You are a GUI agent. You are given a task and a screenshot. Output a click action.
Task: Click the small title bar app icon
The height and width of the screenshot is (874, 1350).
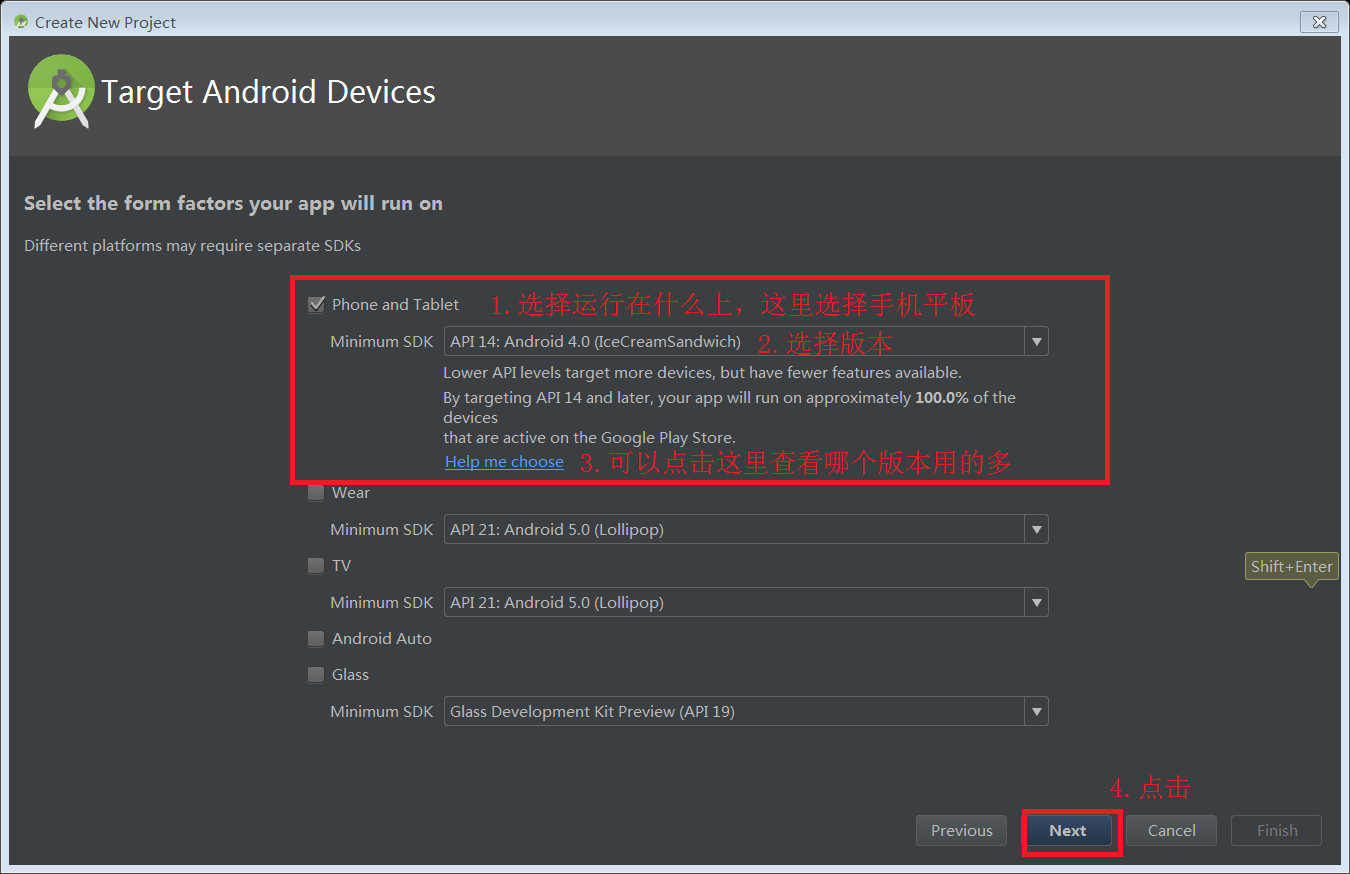[x=21, y=22]
